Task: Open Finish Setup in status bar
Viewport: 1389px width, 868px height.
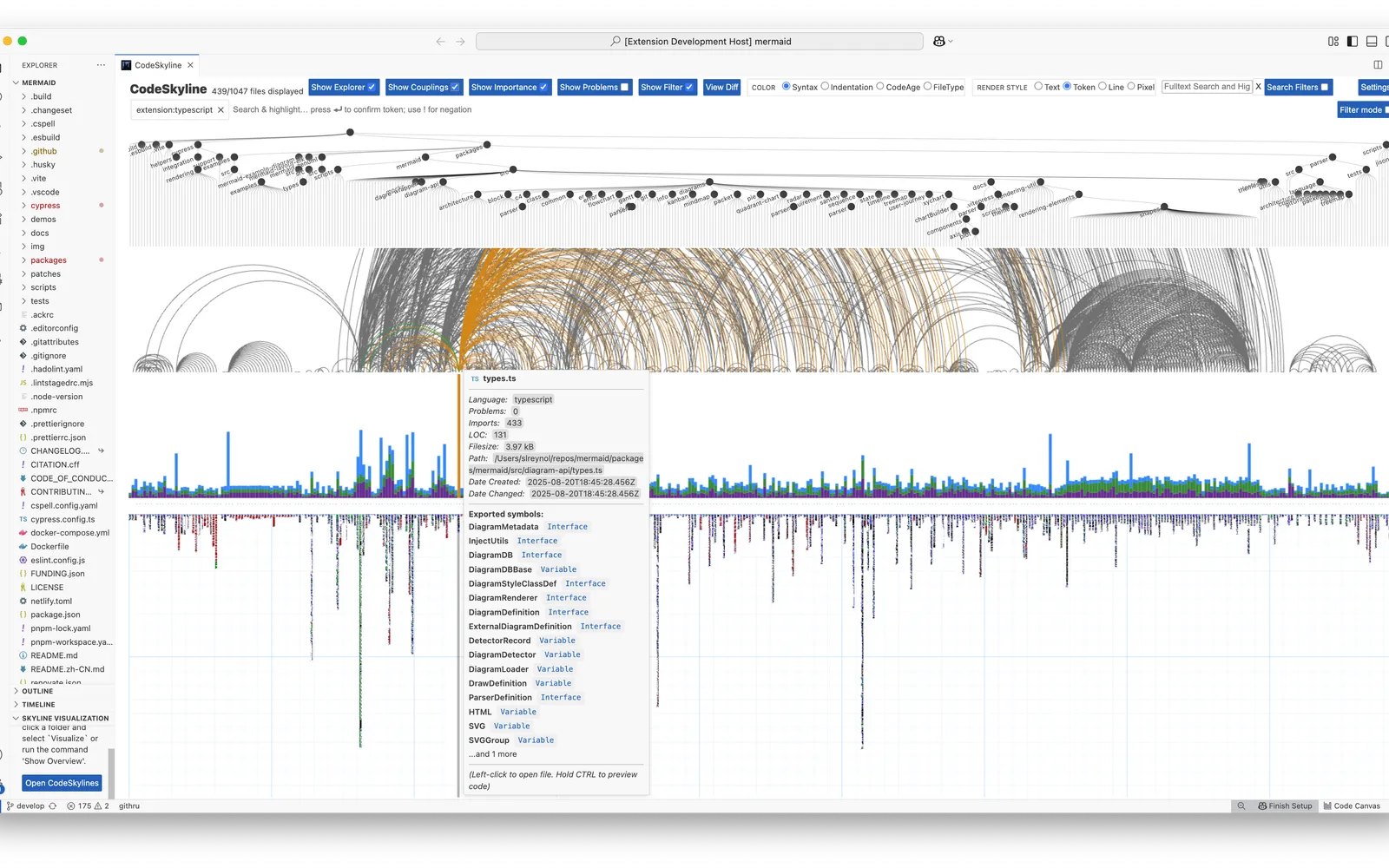Action: 1285,806
